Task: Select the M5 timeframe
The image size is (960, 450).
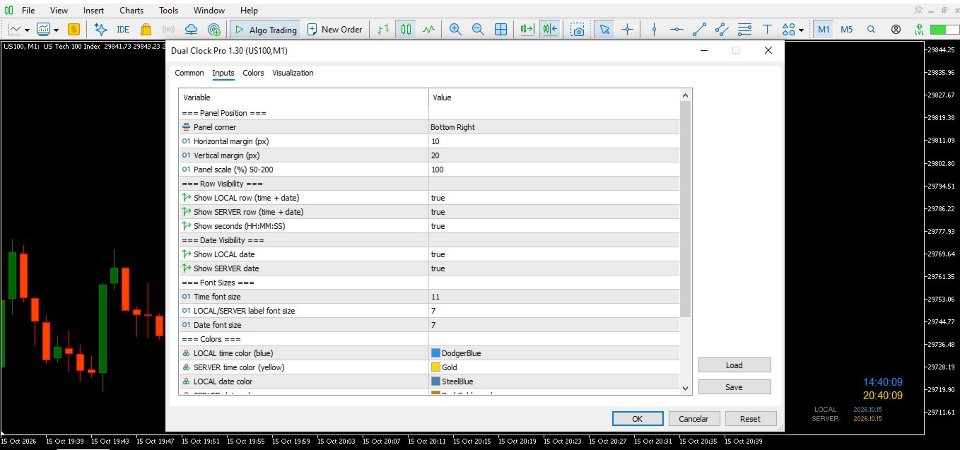Action: (x=847, y=29)
